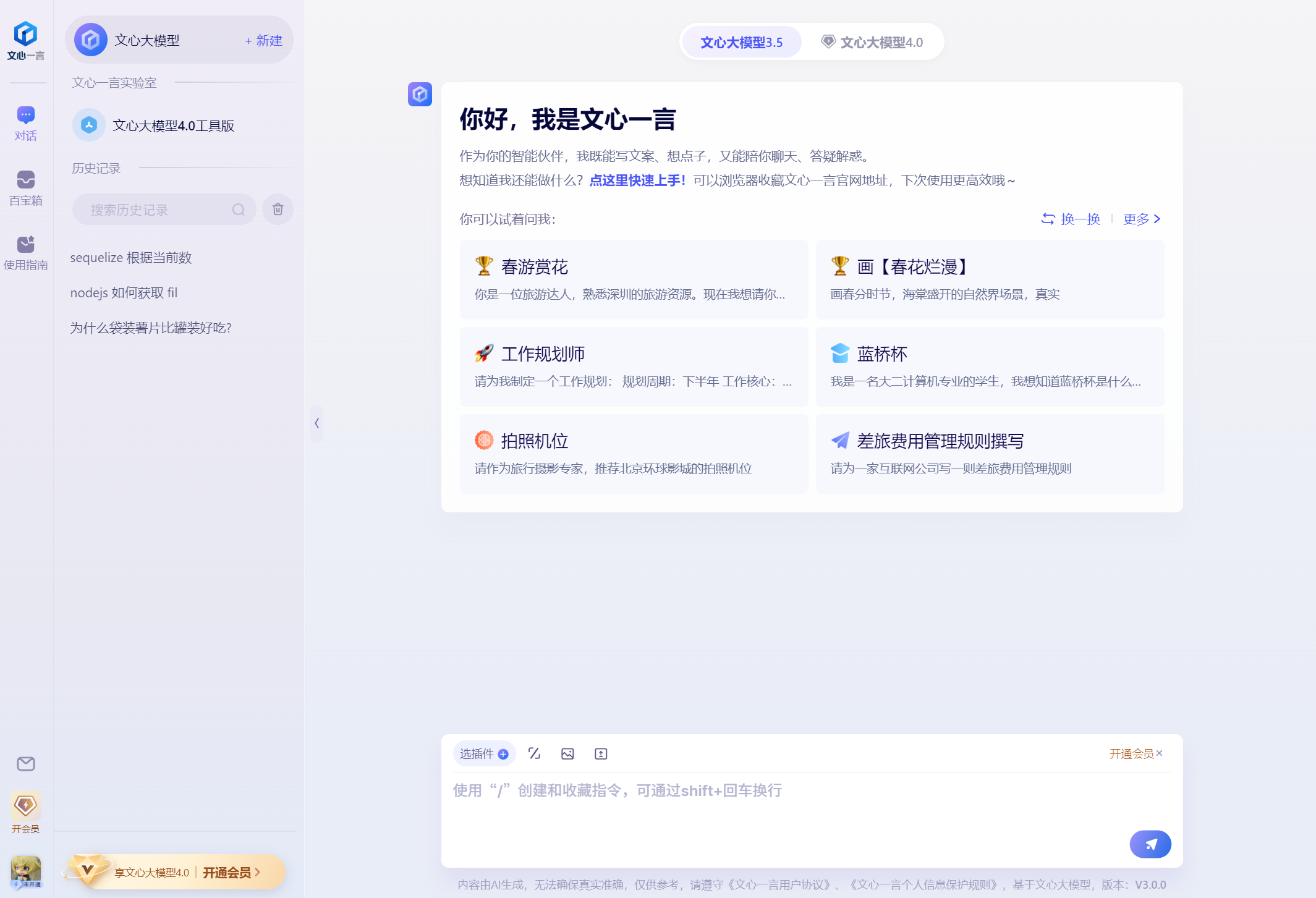Open the 选插件 plugin selector
Viewport: 1316px width, 898px height.
pos(484,754)
